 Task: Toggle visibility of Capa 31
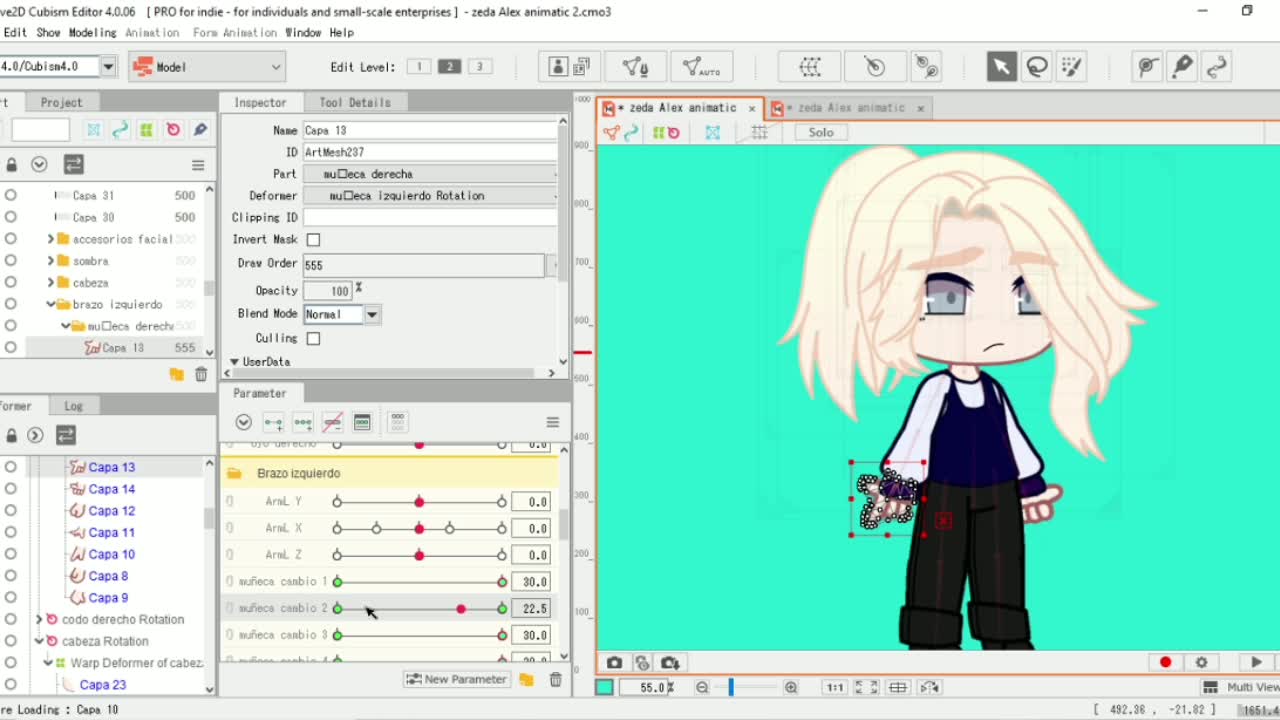tap(11, 195)
